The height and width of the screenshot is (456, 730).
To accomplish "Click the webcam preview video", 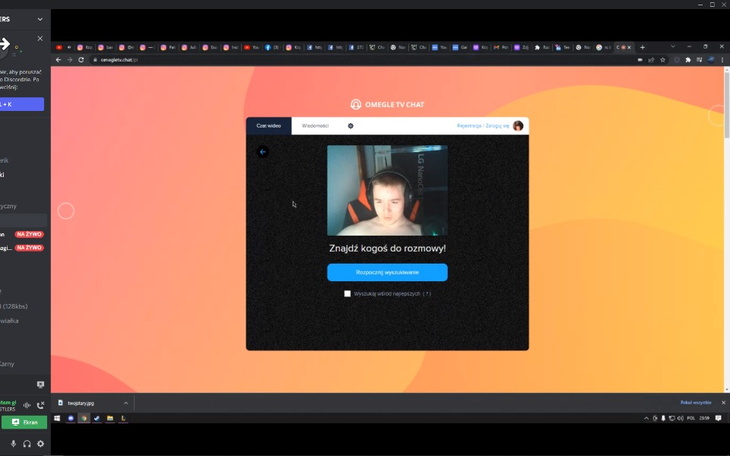I will pos(387,191).
